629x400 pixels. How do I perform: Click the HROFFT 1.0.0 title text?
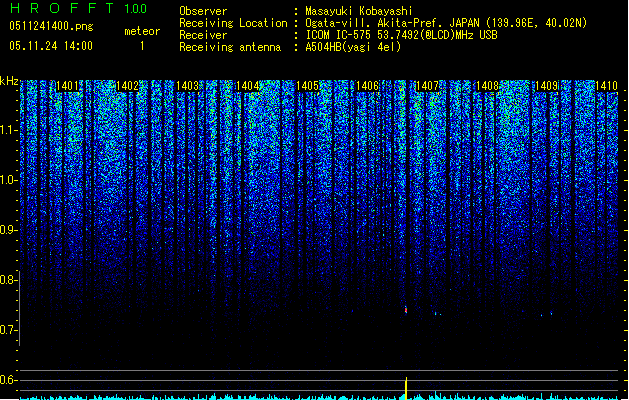coord(78,8)
